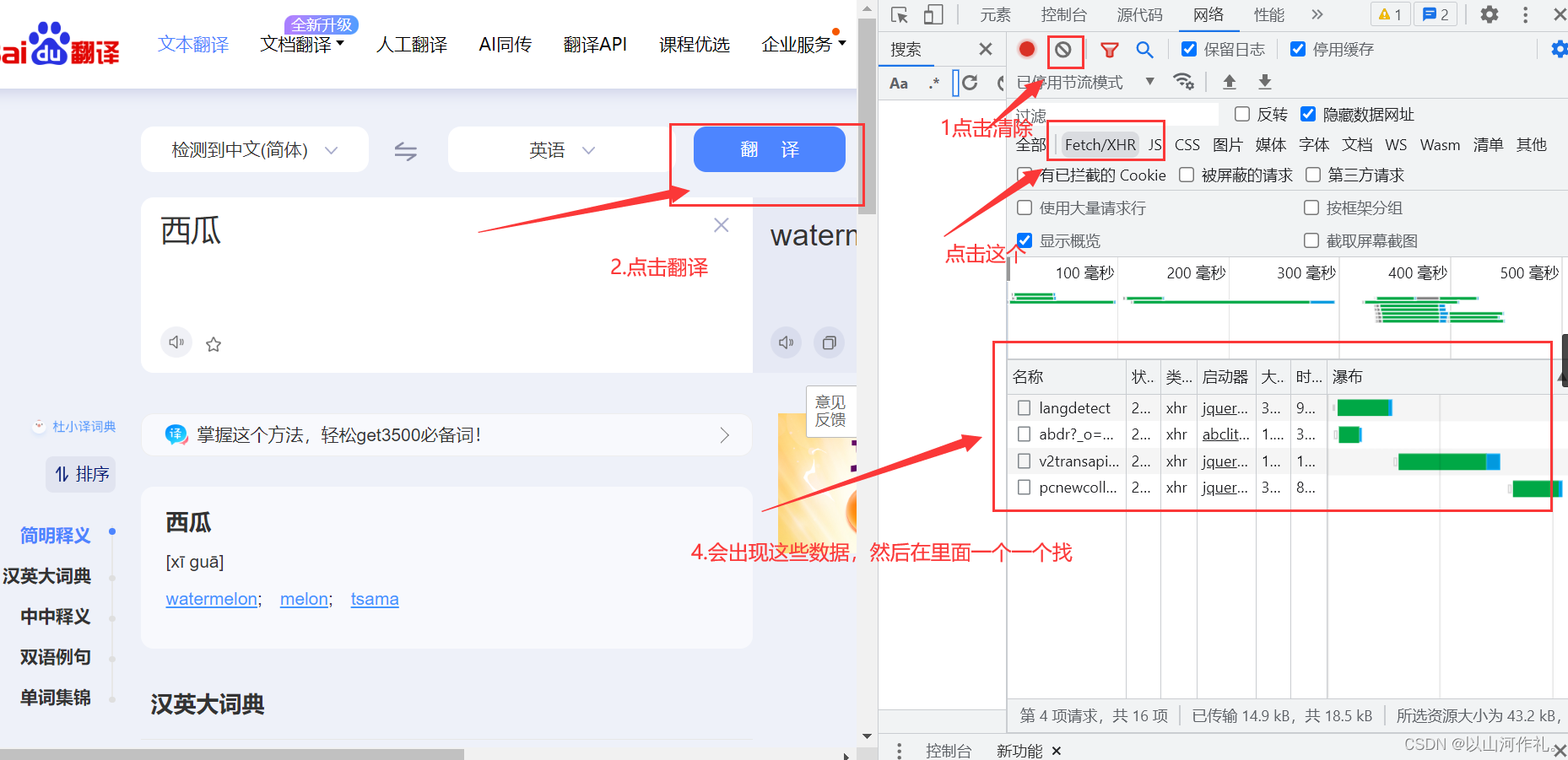The height and width of the screenshot is (760, 1568).
Task: Open network search magnifier
Action: [1144, 50]
